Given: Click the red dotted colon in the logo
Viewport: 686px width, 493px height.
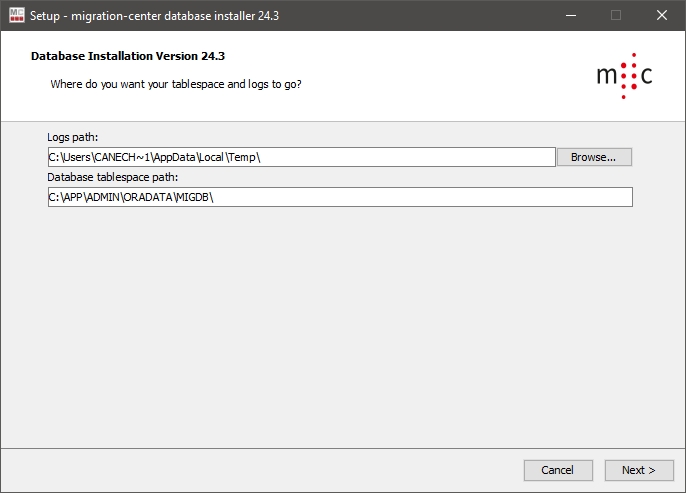Looking at the screenshot, I should [x=624, y=76].
